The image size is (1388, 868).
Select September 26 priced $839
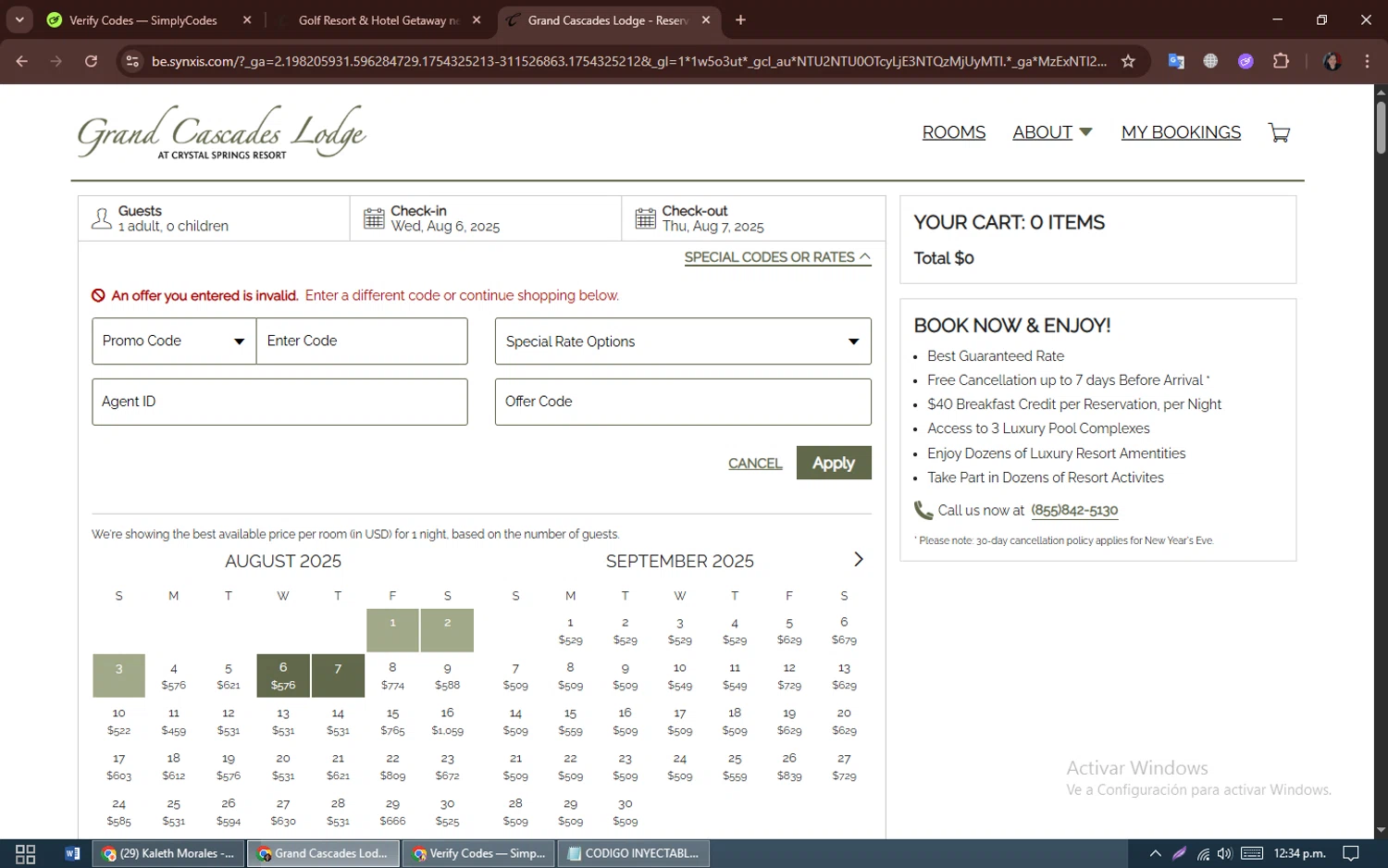[x=789, y=766]
